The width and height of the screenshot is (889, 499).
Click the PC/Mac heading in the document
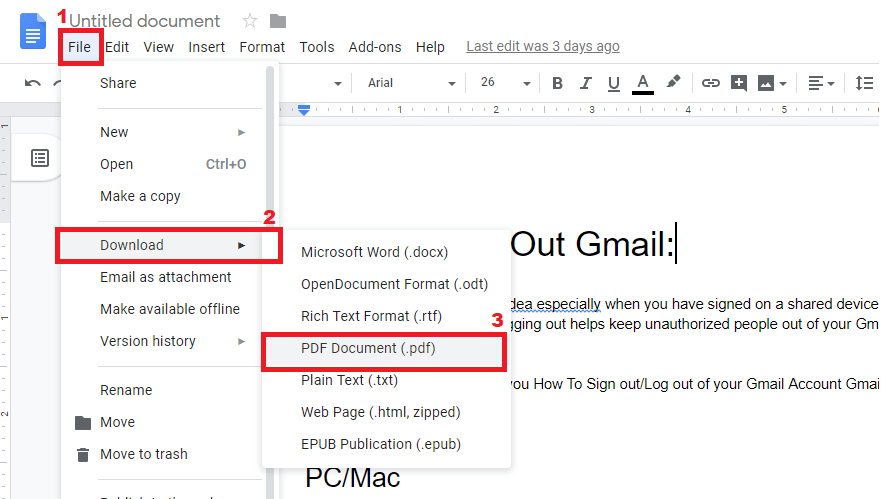[x=353, y=477]
